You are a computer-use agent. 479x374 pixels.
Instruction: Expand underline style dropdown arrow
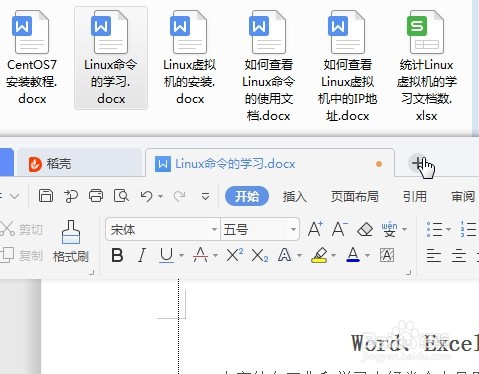(x=181, y=256)
